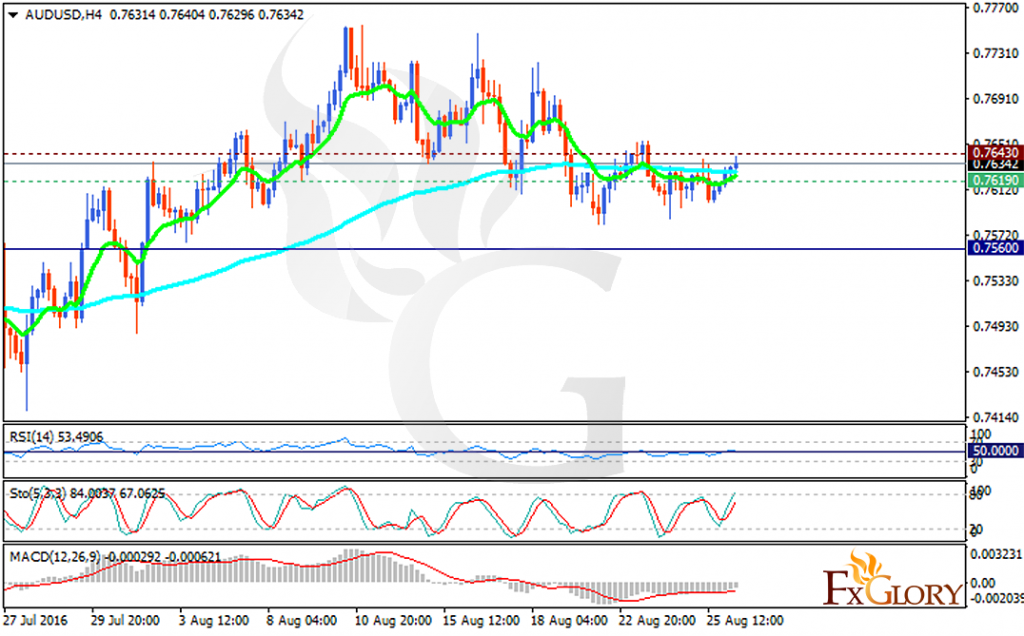This screenshot has width=1024, height=636.
Task: Click the 29 Jul 20:00 time label
Action: click(x=125, y=620)
